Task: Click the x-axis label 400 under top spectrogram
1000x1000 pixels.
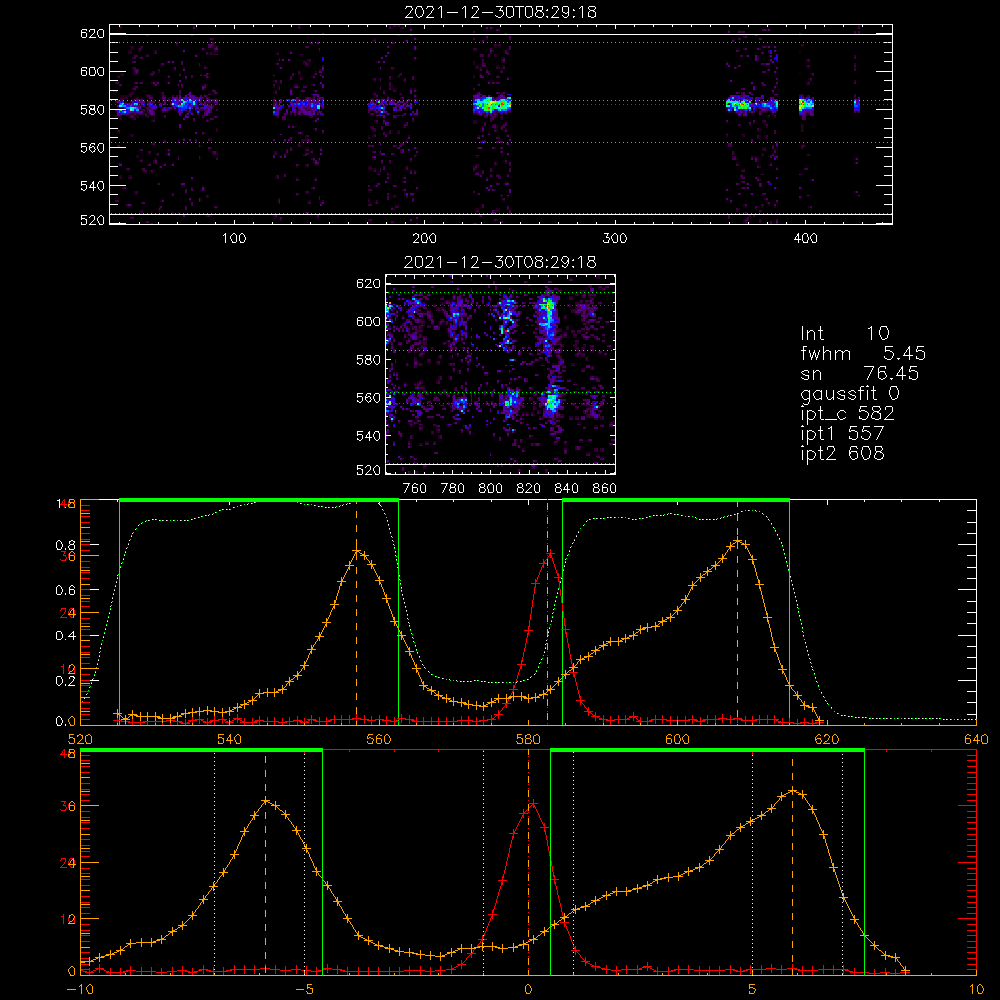Action: (x=805, y=239)
